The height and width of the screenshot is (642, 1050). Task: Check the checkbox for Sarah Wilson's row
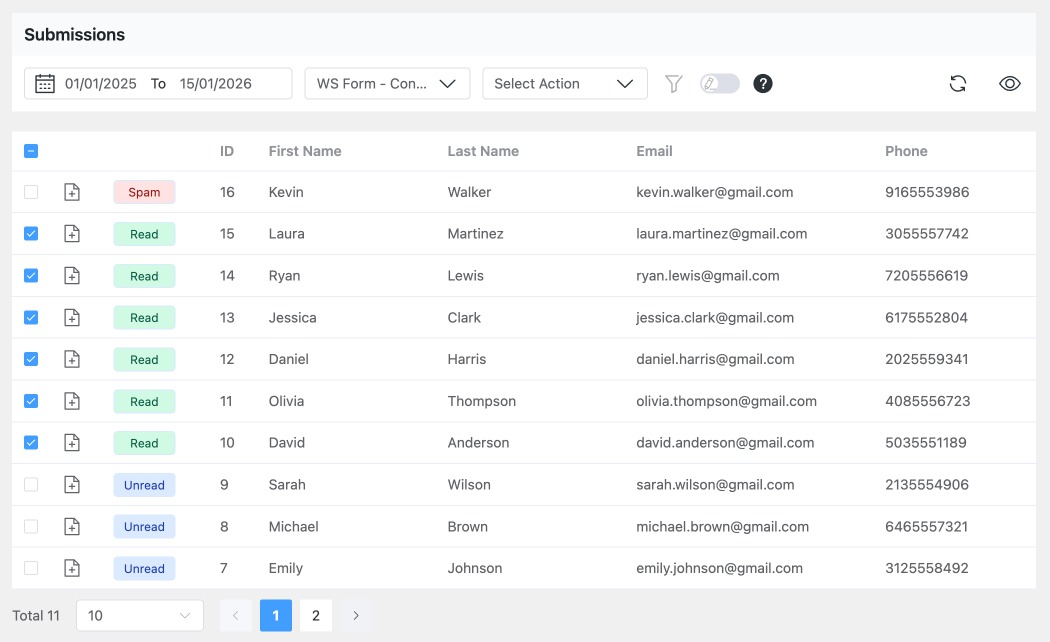(30, 484)
